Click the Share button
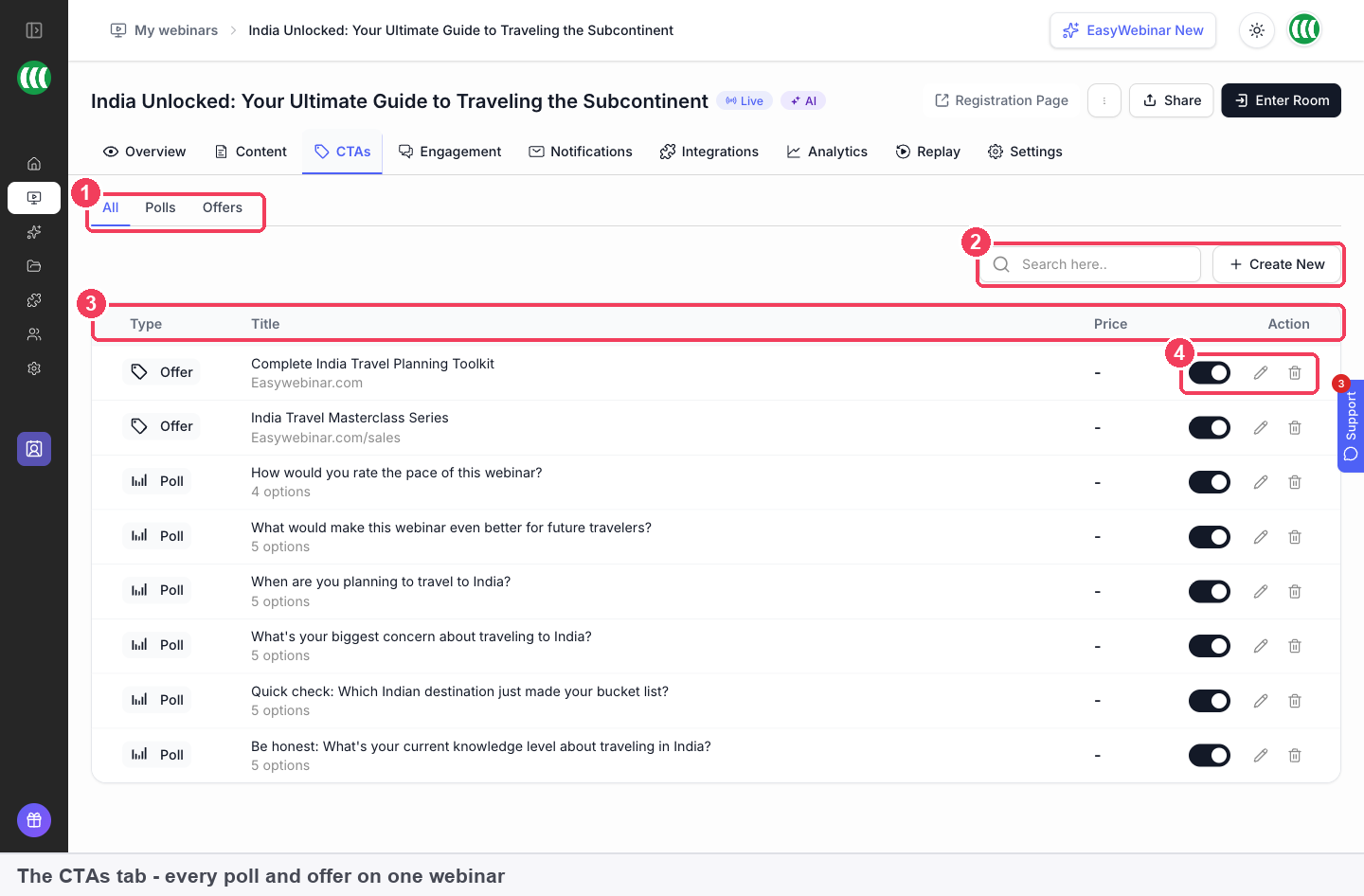Image resolution: width=1364 pixels, height=896 pixels. tap(1172, 100)
